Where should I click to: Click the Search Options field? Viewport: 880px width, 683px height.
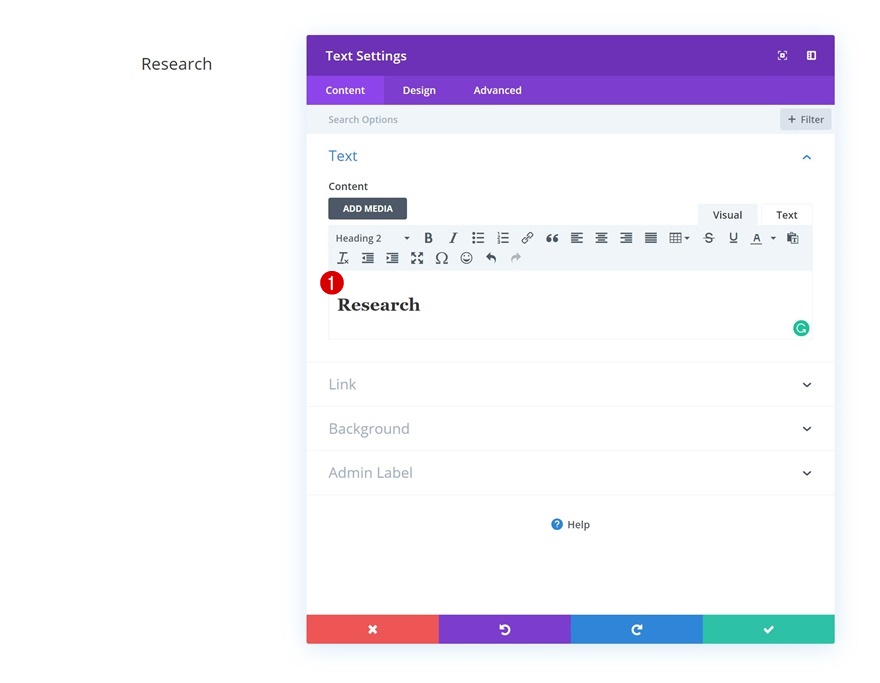tap(543, 120)
